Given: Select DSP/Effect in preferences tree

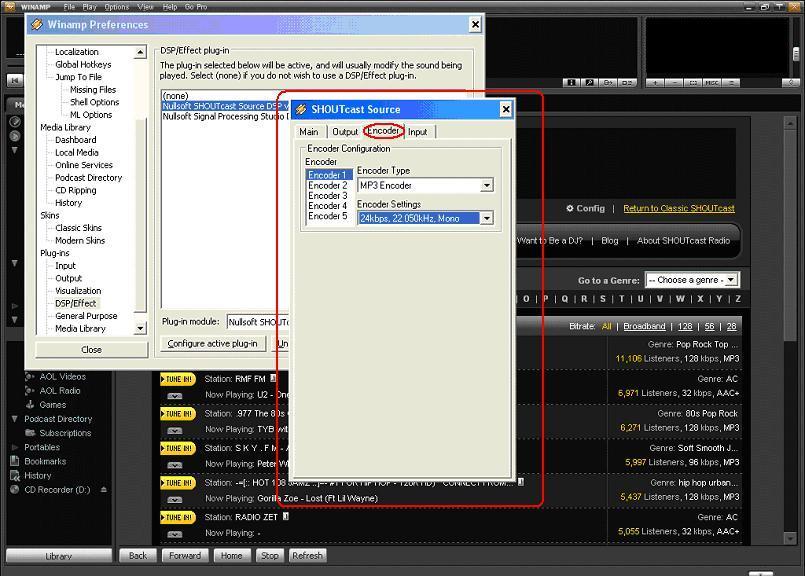Looking at the screenshot, I should coord(75,303).
